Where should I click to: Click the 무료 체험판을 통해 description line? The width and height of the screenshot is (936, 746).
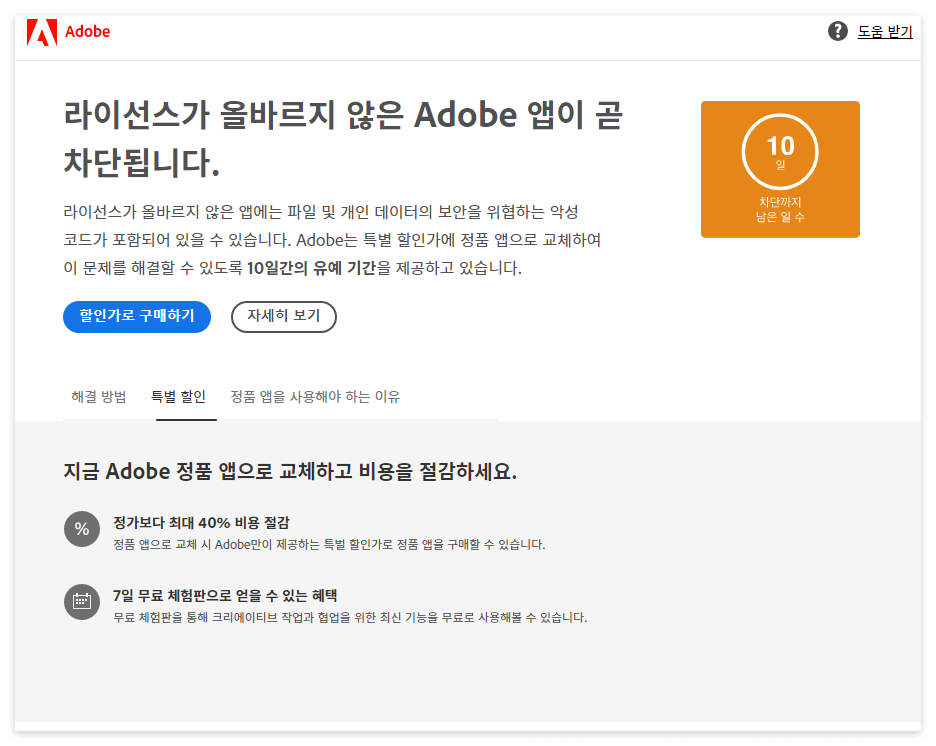coord(350,617)
